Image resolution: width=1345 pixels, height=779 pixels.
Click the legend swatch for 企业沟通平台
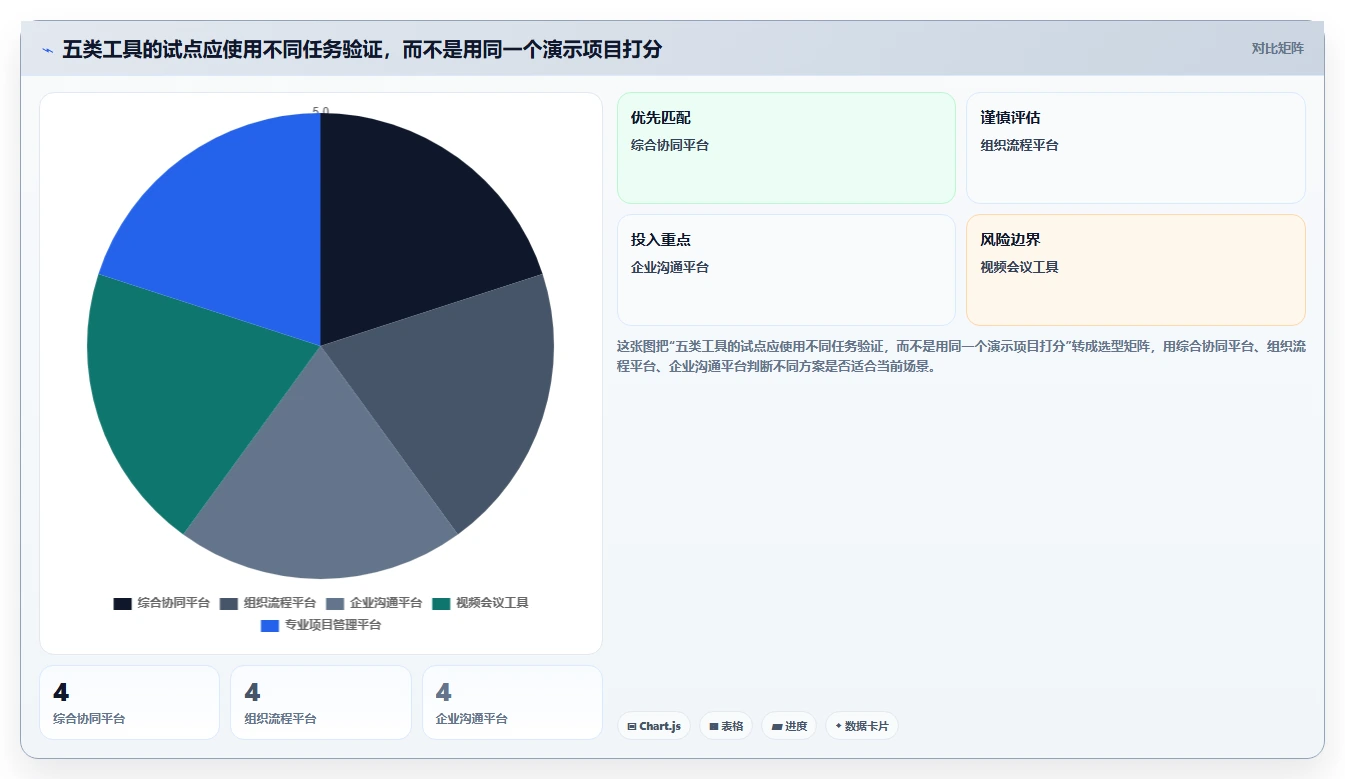point(334,603)
